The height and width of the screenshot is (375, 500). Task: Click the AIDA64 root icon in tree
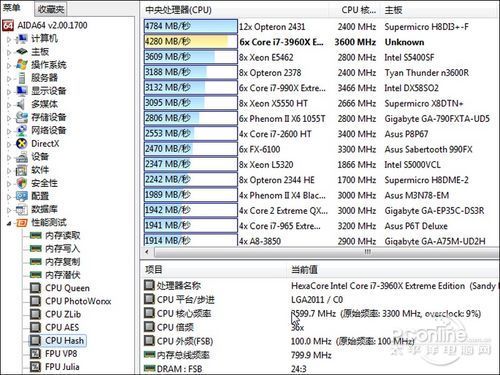click(8, 26)
